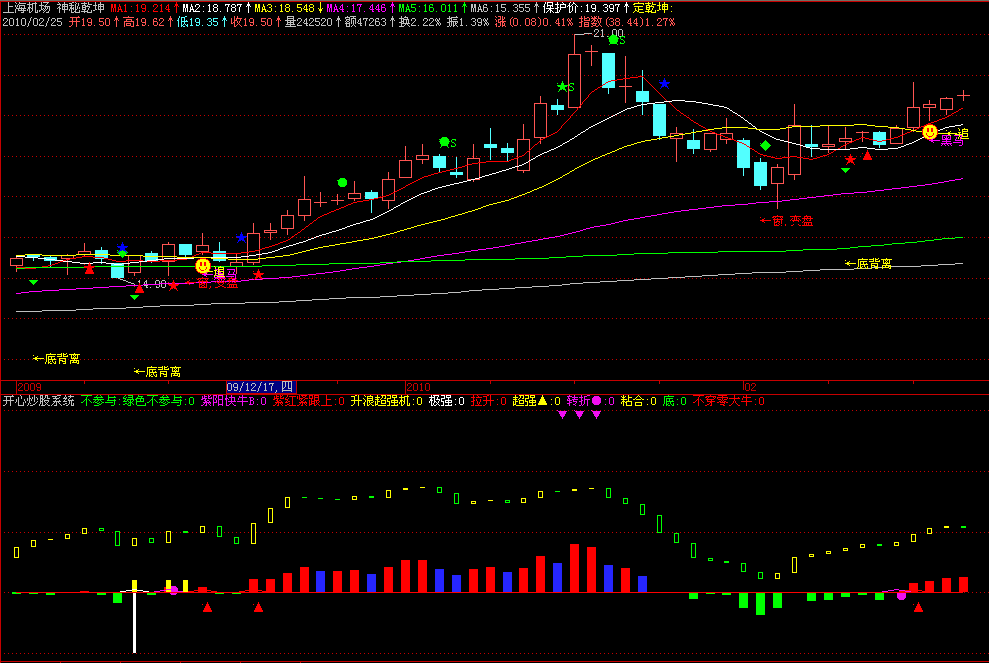Image resolution: width=989 pixels, height=663 pixels.
Task: Click the 2010 year marker on time axis
Action: point(418,386)
